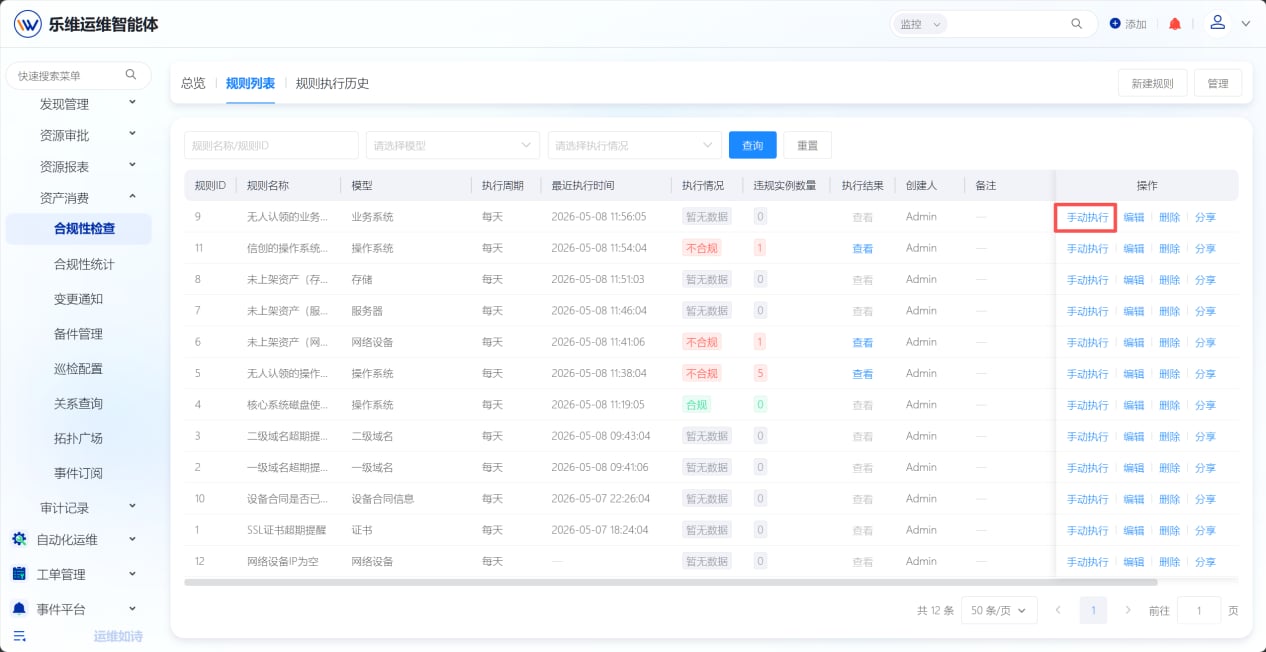Viewport: 1266px width, 652px height.
Task: Click the 合规 status for rule ID 4
Action: point(696,404)
